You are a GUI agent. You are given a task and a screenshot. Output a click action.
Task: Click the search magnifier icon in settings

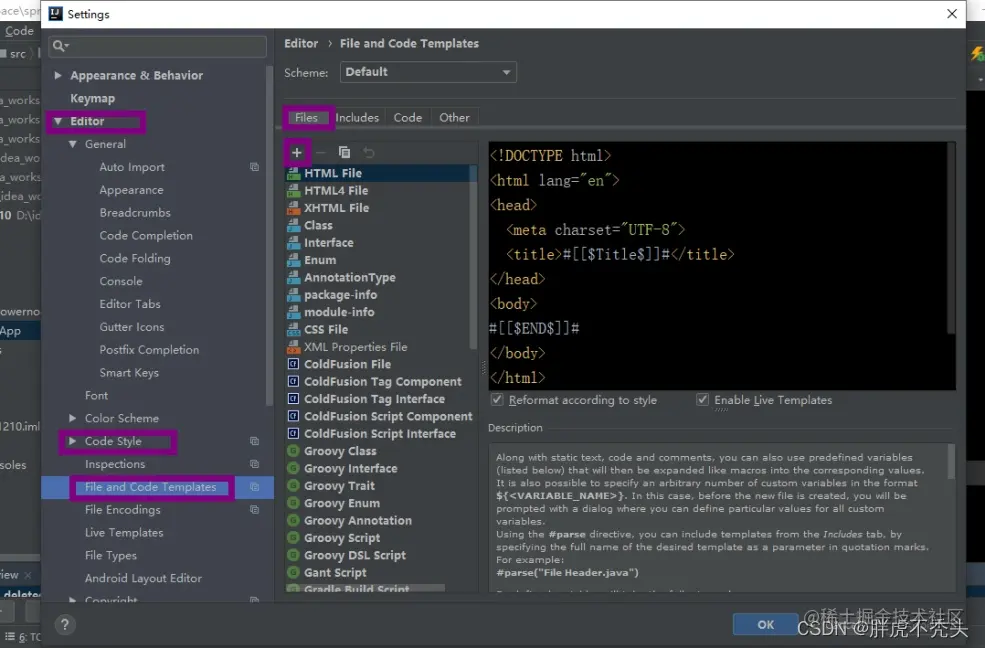[60, 46]
